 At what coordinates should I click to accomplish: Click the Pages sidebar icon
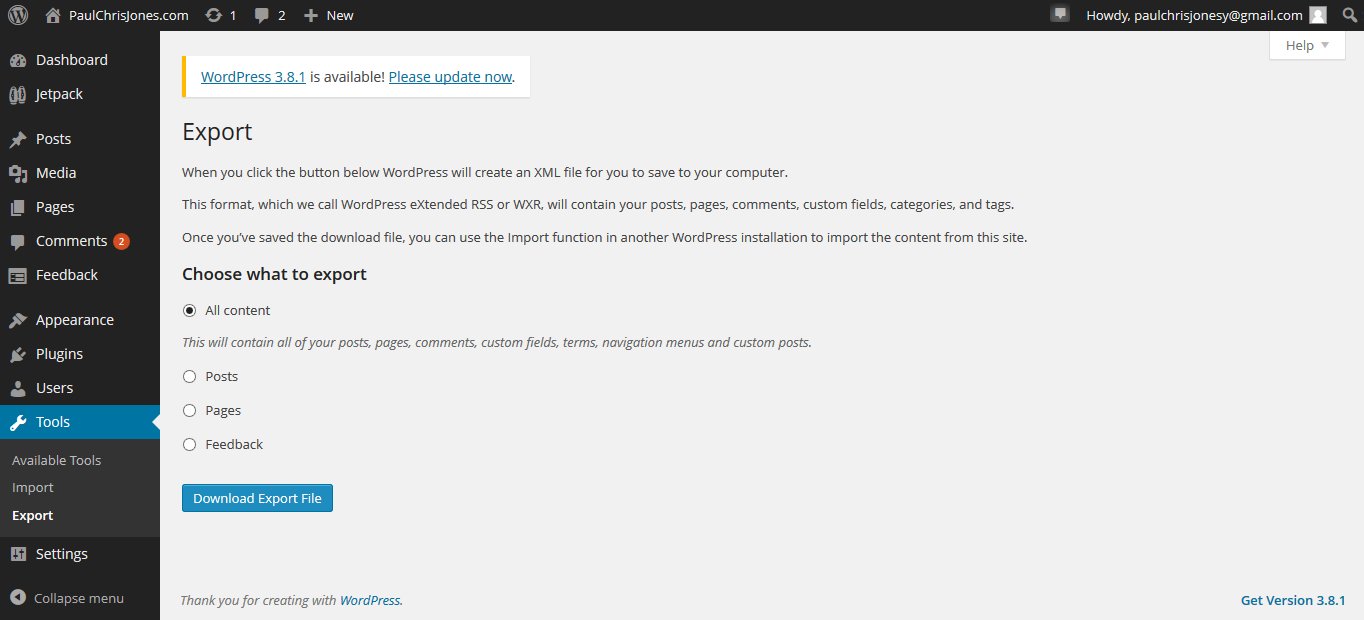tap(18, 207)
